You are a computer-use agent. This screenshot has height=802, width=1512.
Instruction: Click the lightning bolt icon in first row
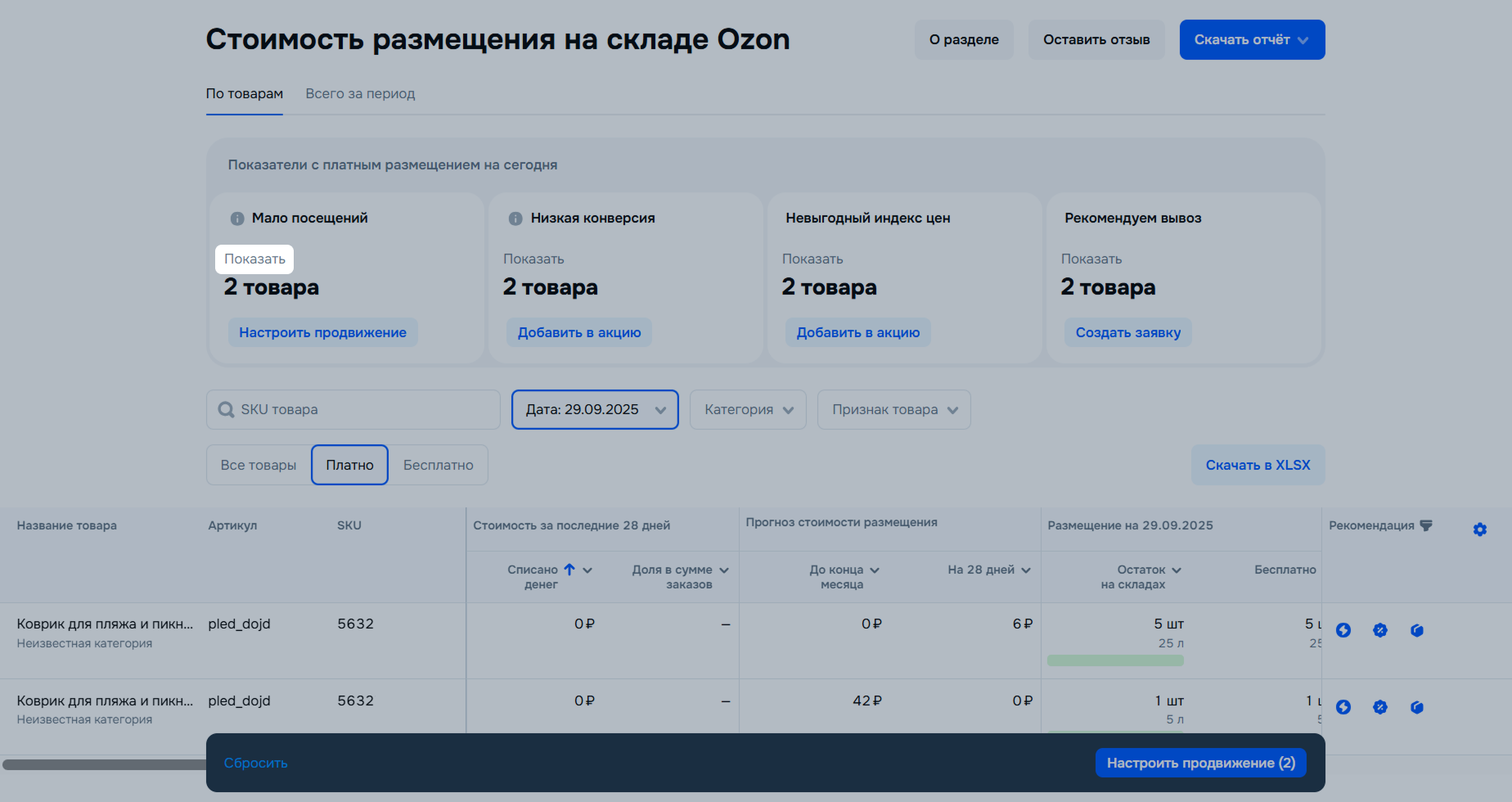[x=1343, y=630]
